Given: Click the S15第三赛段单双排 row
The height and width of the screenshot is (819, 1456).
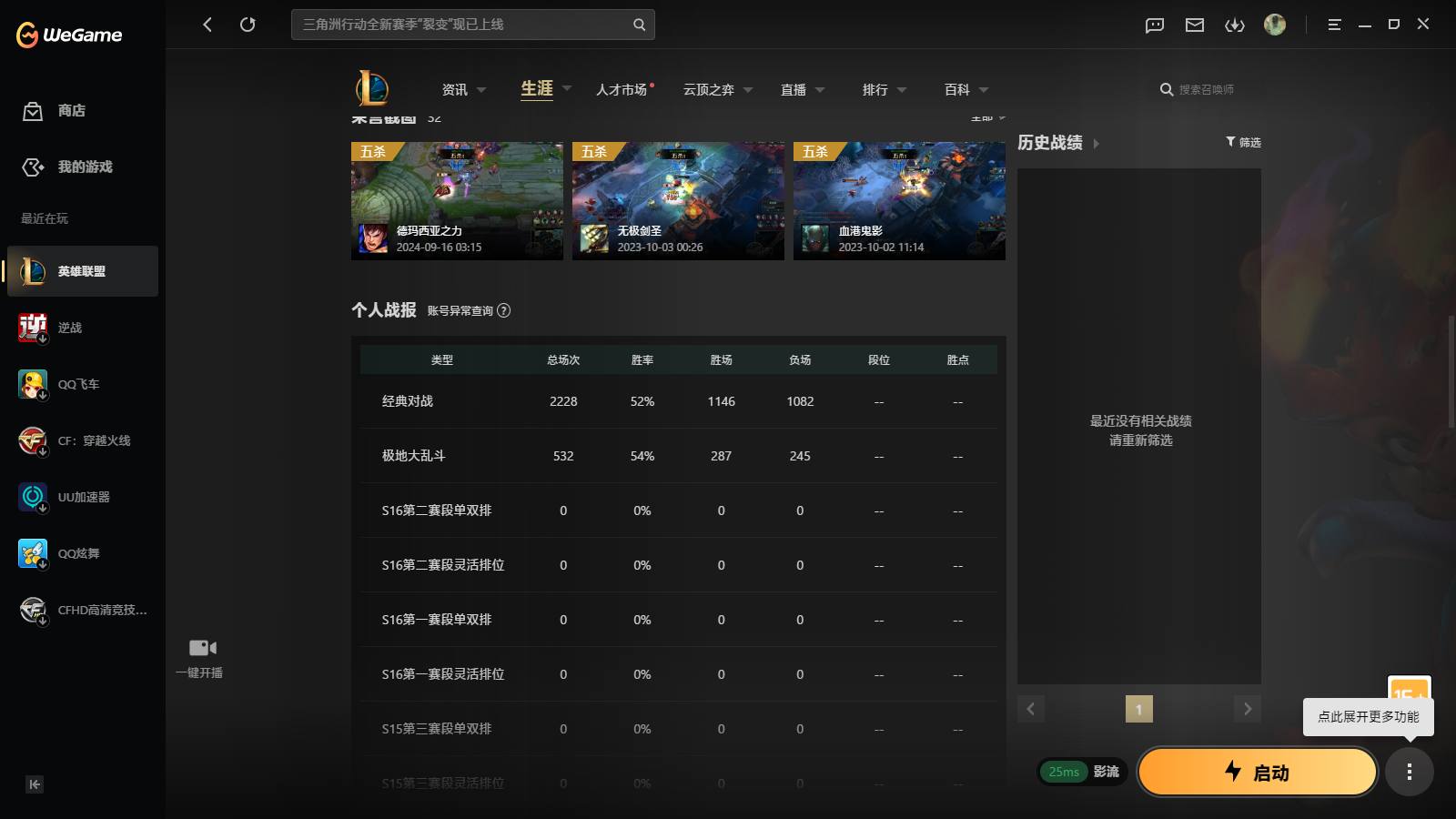Looking at the screenshot, I should [x=678, y=729].
